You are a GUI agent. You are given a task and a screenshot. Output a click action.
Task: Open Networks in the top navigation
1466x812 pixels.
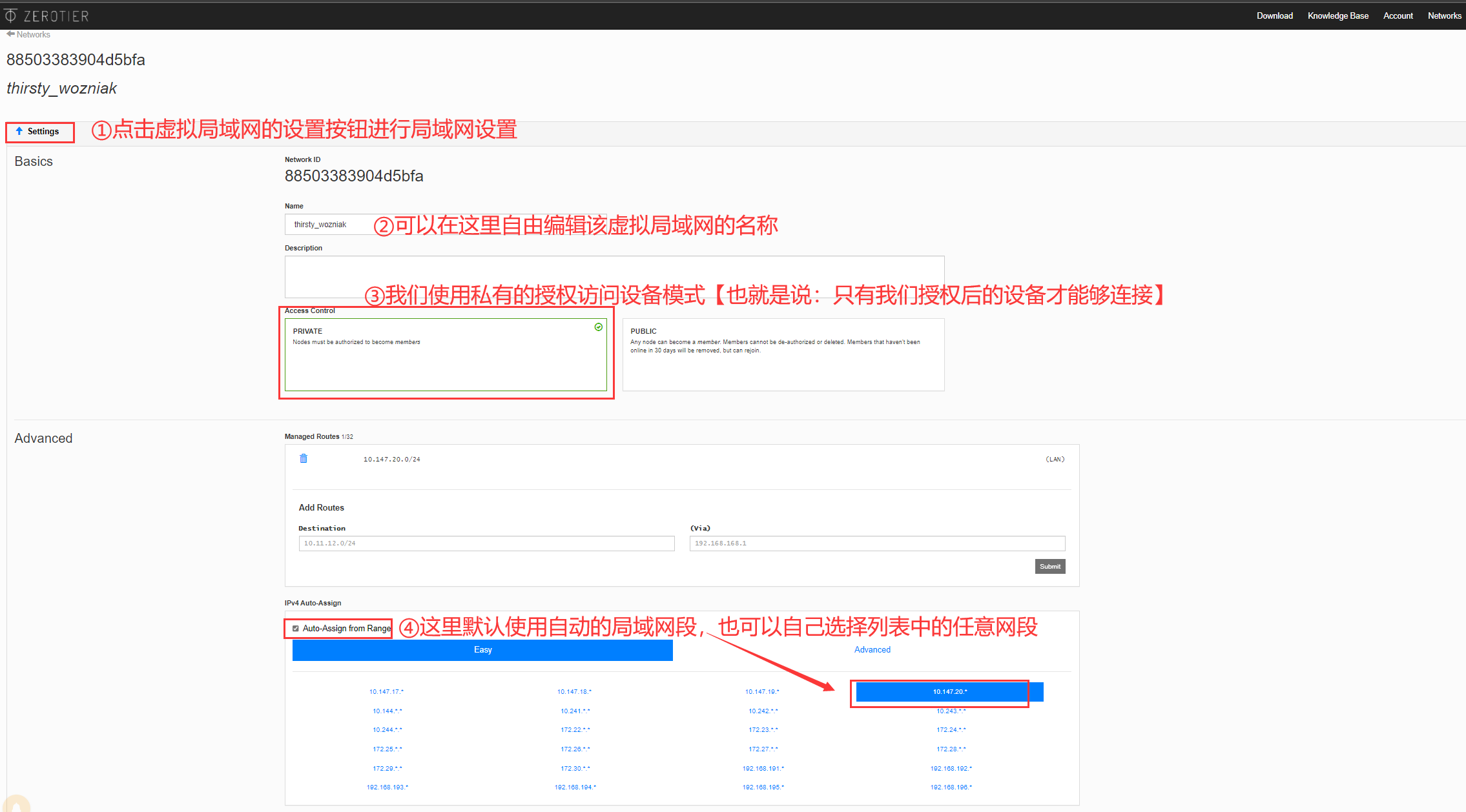point(1444,15)
